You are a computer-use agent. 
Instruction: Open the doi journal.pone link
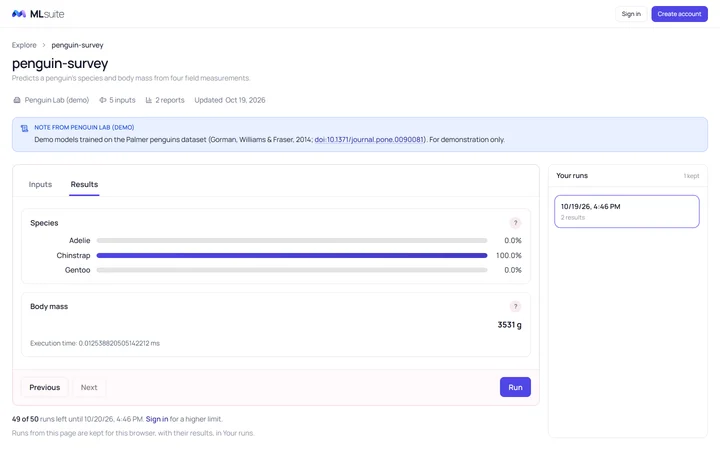370,140
